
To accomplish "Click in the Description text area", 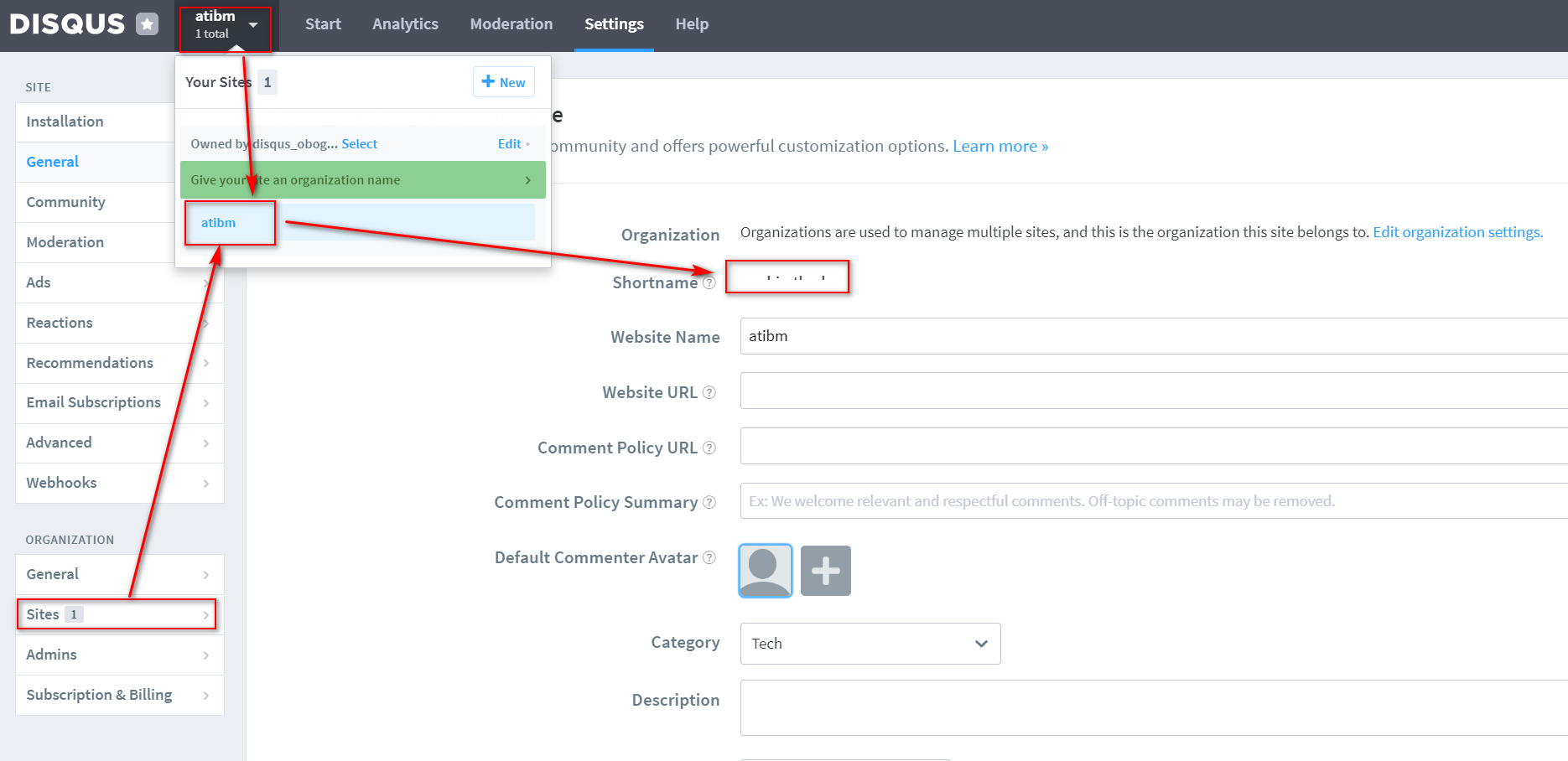I will pyautogui.click(x=1154, y=708).
